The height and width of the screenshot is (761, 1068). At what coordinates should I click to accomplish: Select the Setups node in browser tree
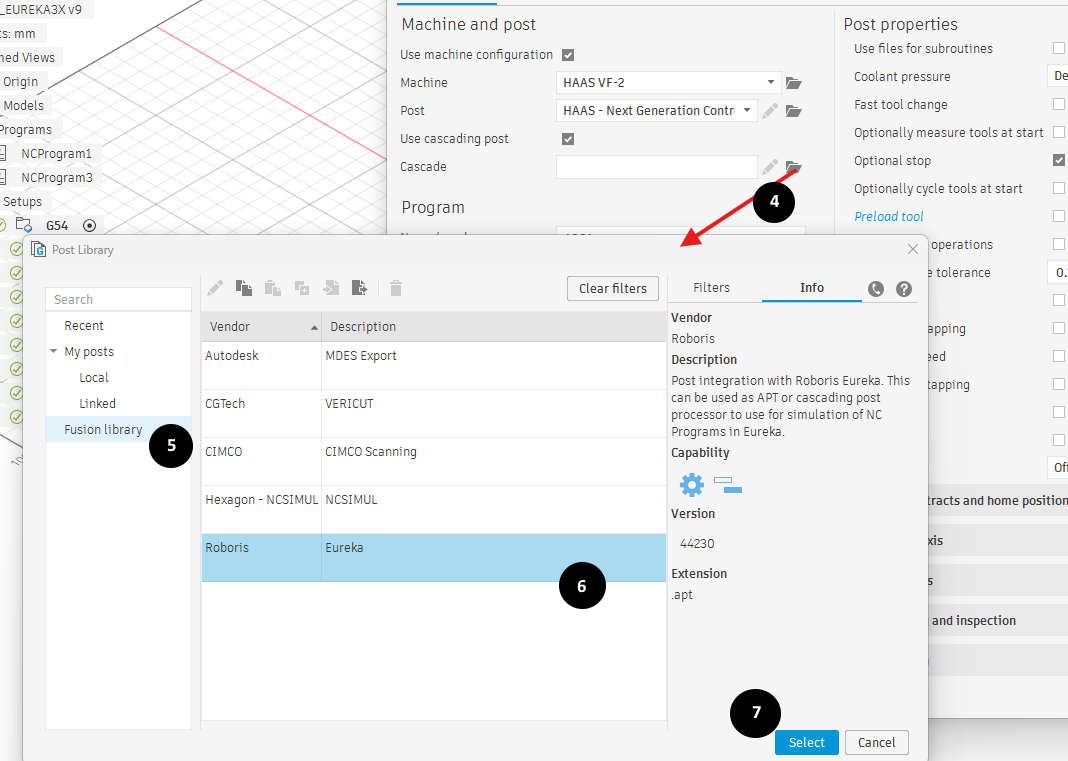pos(22,202)
